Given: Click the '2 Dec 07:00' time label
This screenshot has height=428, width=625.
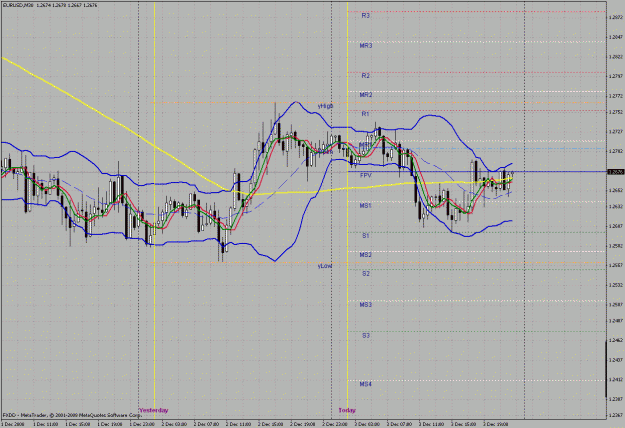Looking at the screenshot, I should (x=206, y=424).
